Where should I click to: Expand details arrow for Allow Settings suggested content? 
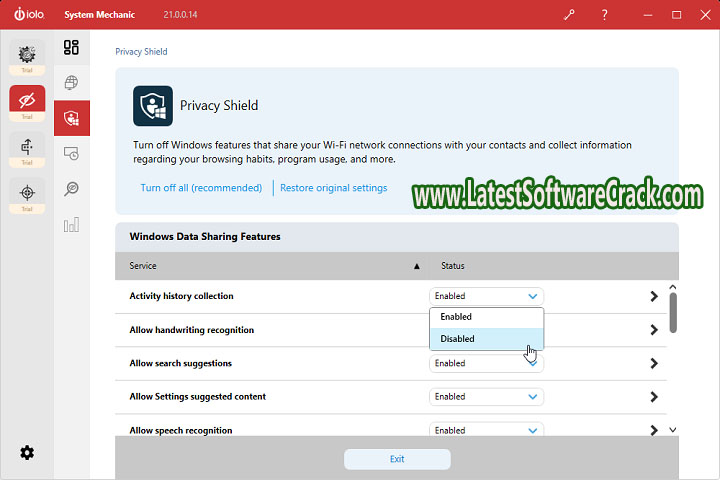coord(654,397)
